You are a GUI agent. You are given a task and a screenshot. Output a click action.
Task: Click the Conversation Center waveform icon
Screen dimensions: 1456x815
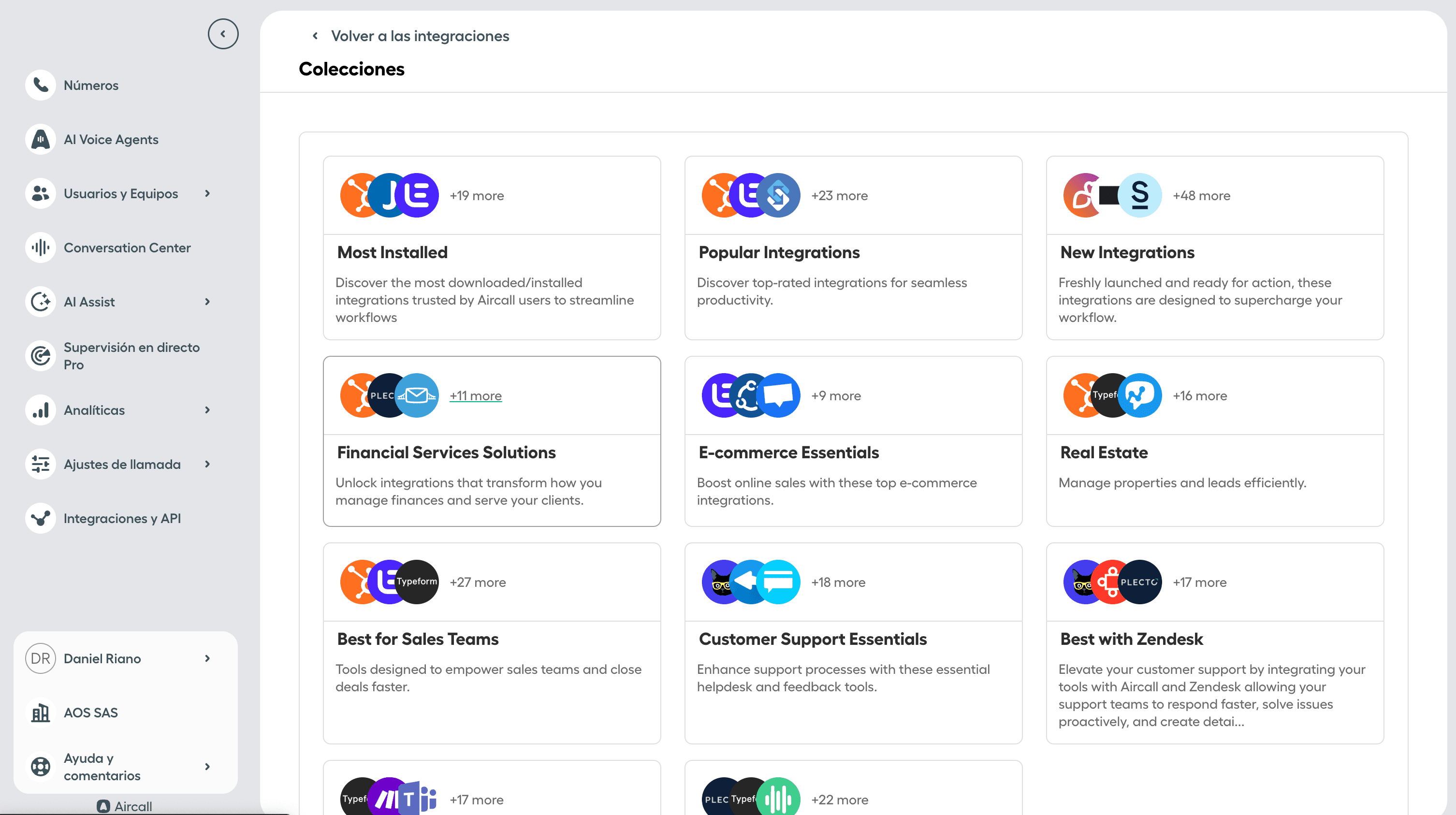click(x=40, y=247)
